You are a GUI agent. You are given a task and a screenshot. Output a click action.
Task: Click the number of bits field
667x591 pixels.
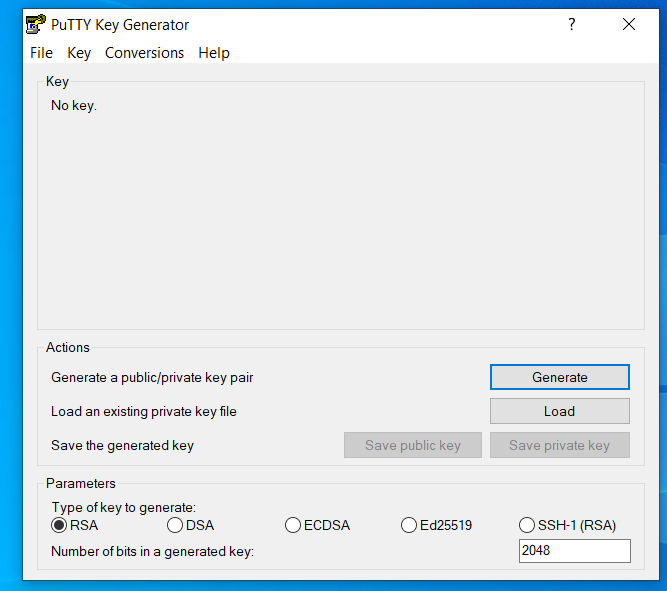(x=575, y=551)
